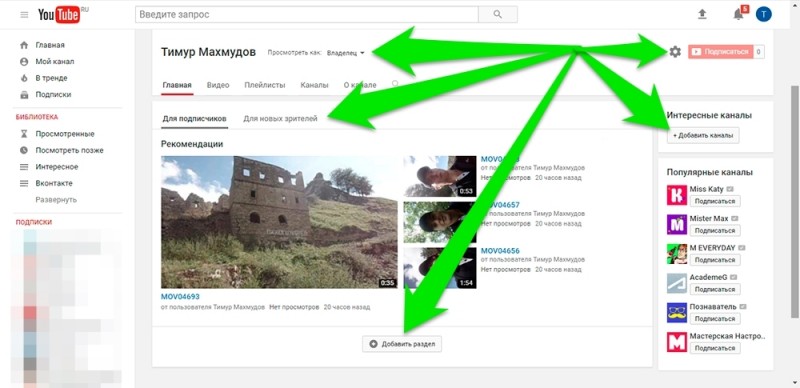The image size is (800, 388).
Task: Subscribe to M EVERYDAY
Action: tap(715, 260)
